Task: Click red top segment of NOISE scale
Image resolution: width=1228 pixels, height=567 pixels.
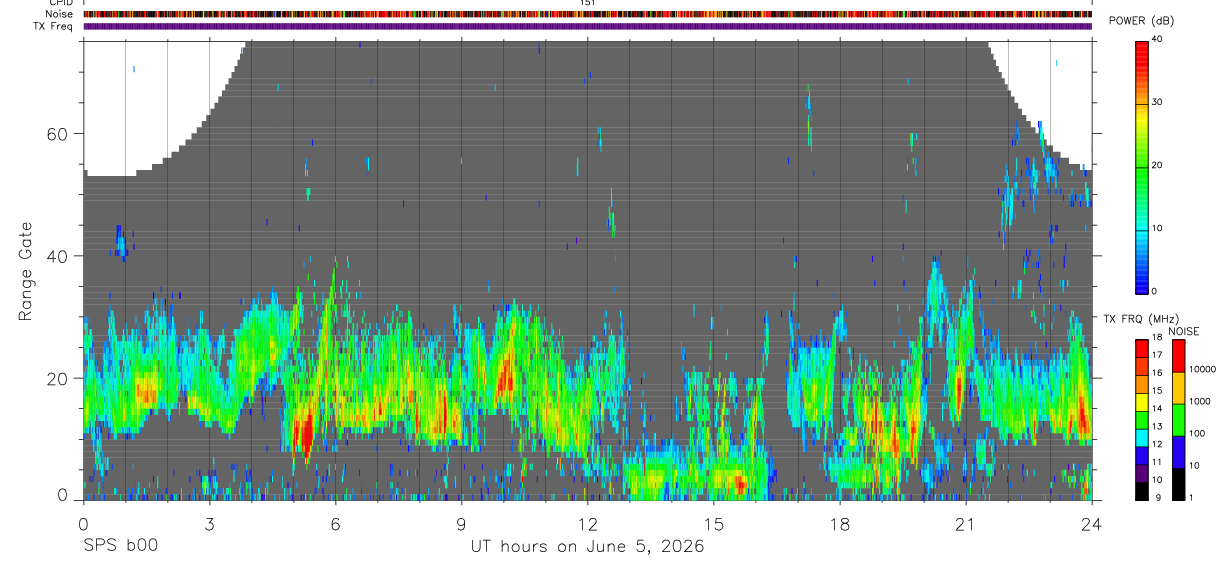Action: coord(1179,356)
